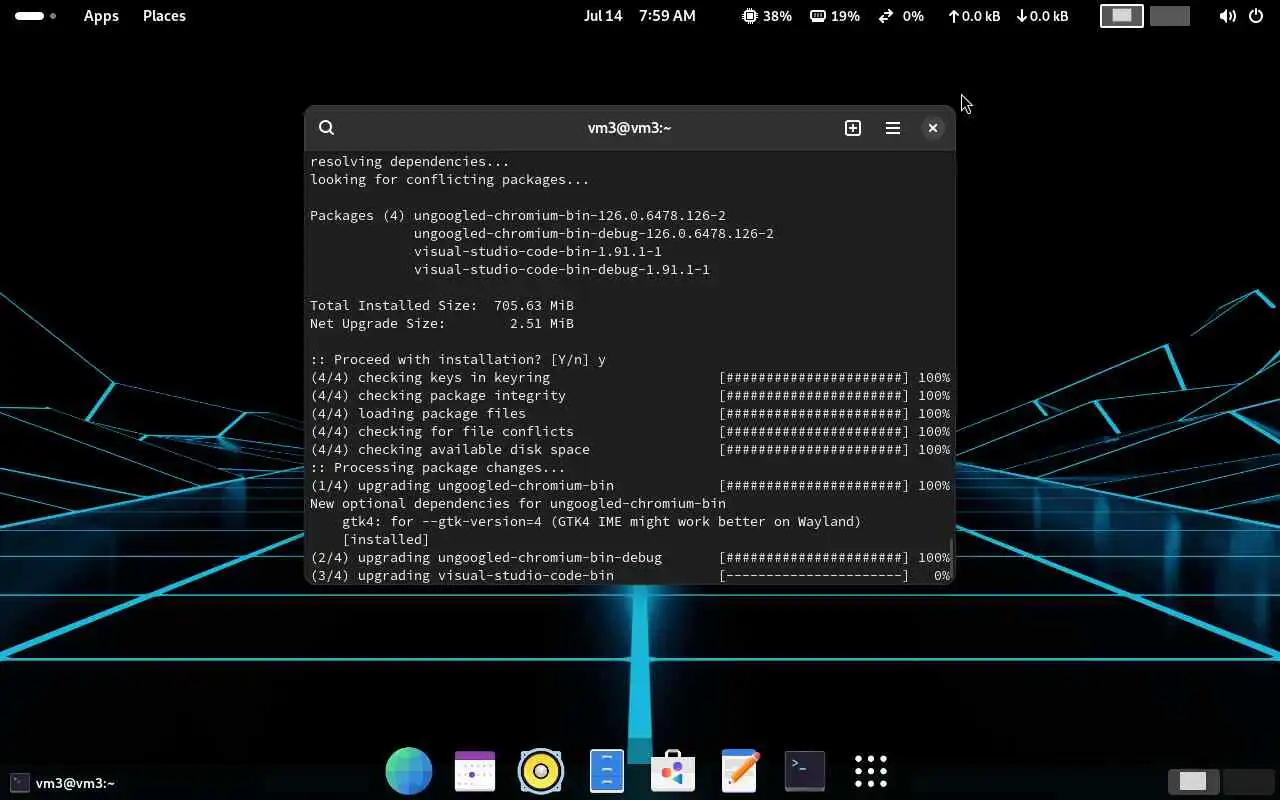Click the visual-studio-code-bin-debug-1.91.1-1 package line

pyautogui.click(x=562, y=270)
